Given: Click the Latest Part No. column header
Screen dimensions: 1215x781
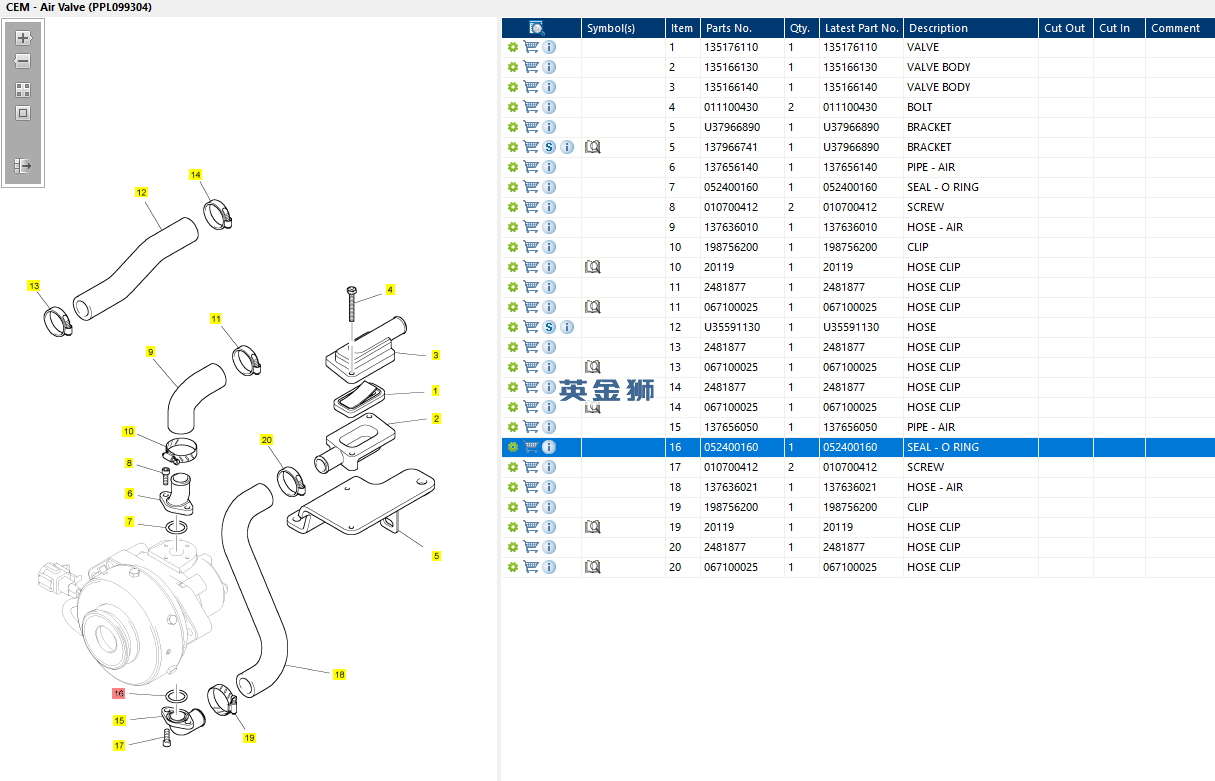Looking at the screenshot, I should coord(861,28).
